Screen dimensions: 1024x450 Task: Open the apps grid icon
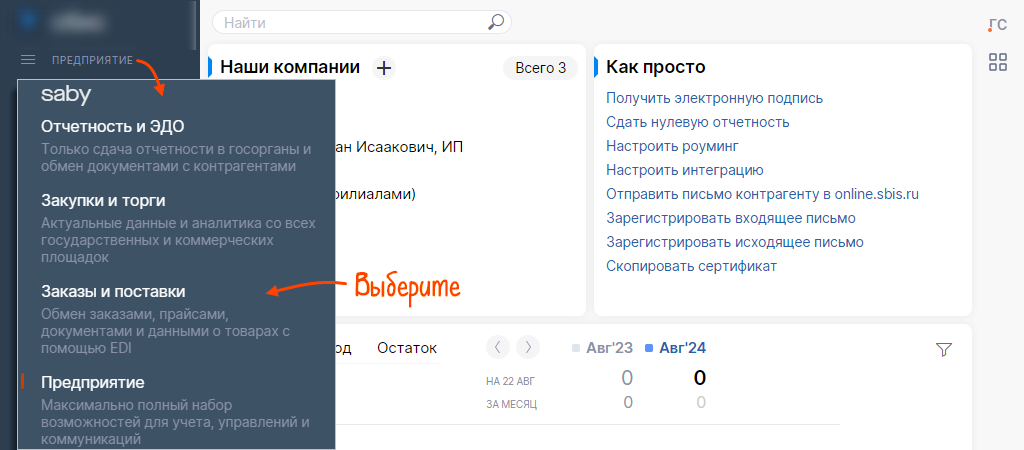tap(997, 63)
